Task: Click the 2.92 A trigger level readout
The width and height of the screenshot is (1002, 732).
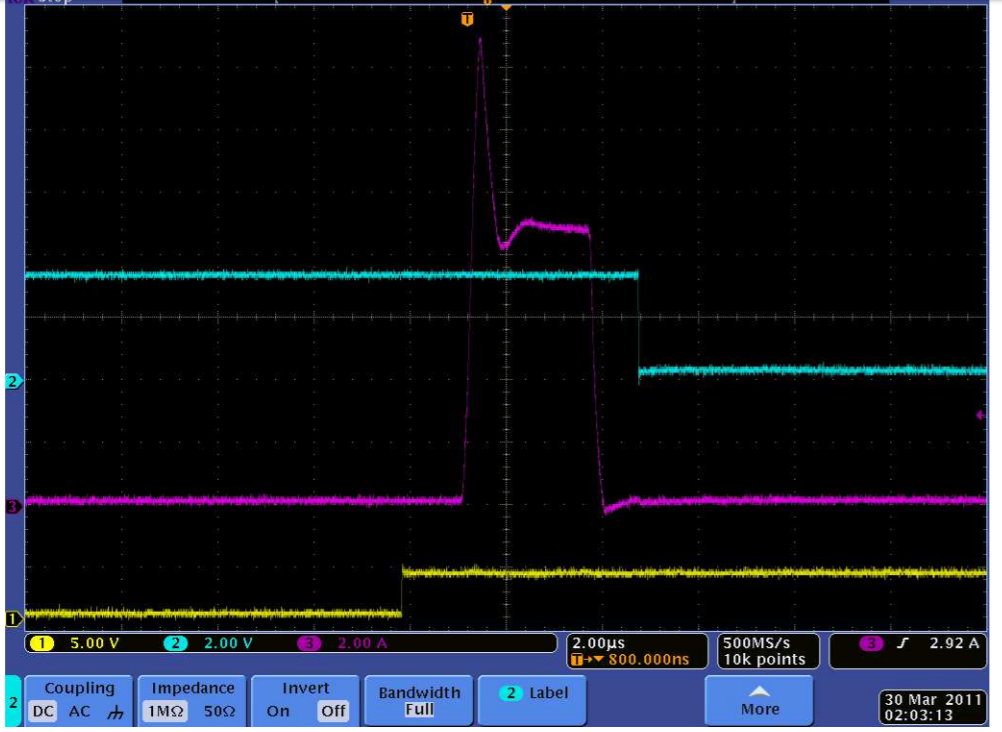Action: 954,643
